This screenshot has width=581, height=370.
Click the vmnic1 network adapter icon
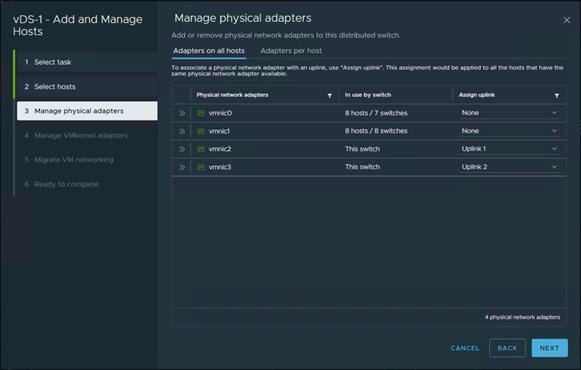201,131
